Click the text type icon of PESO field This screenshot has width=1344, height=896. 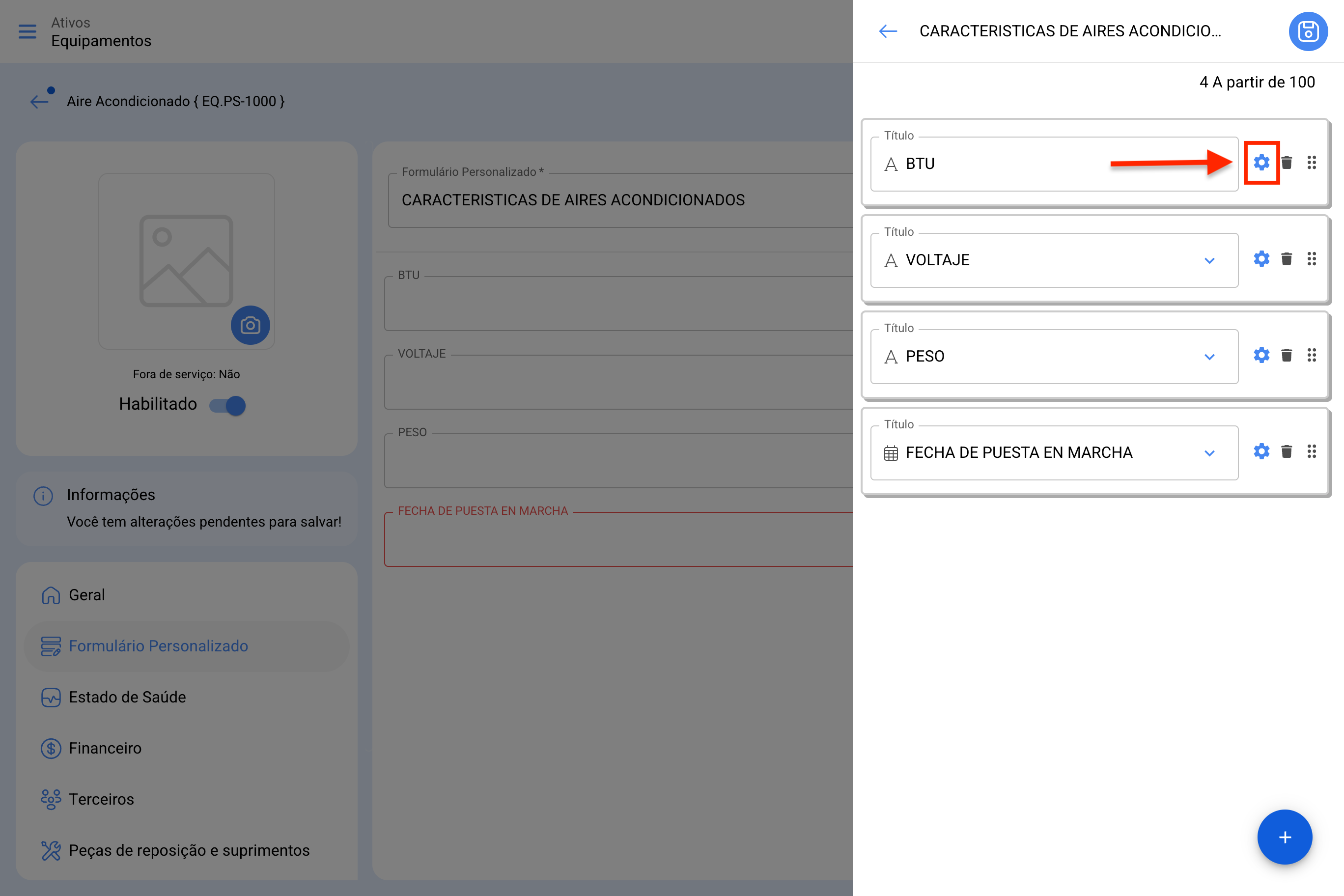point(890,357)
